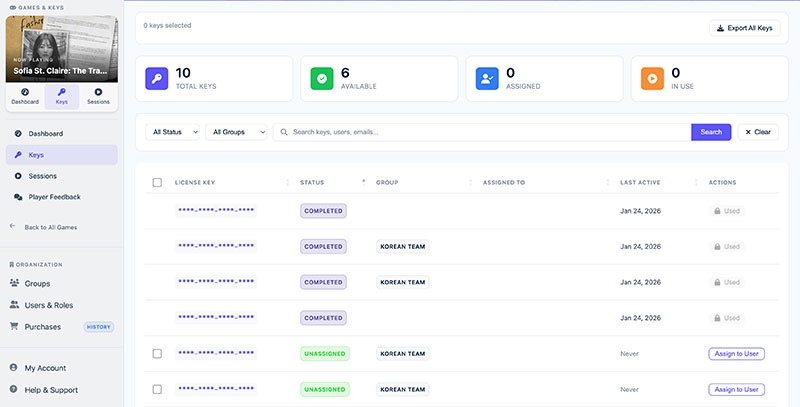Image resolution: width=800 pixels, height=407 pixels.
Task: Click the orange In Use play icon
Action: click(651, 80)
